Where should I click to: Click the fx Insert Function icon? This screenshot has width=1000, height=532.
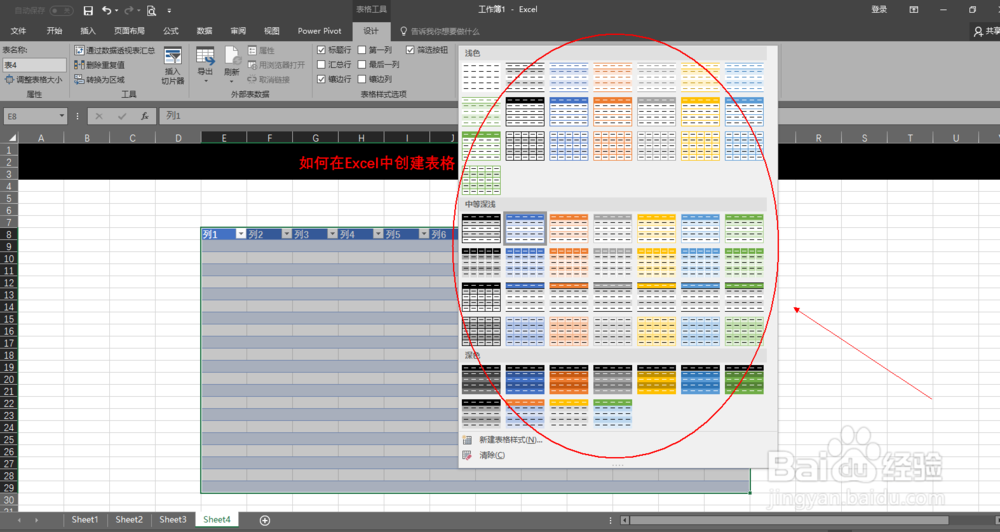[145, 116]
